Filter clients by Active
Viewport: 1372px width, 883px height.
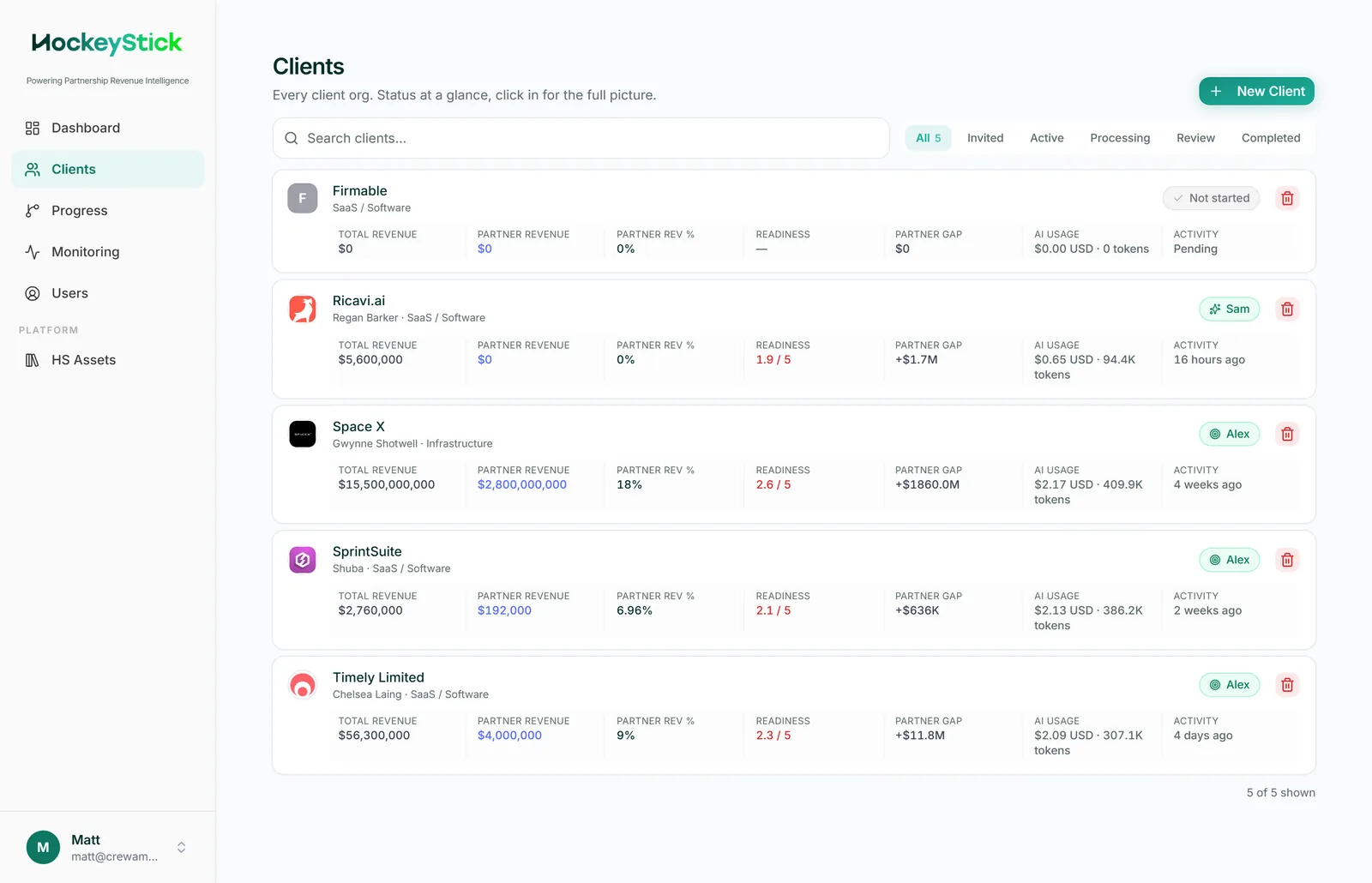coord(1046,138)
